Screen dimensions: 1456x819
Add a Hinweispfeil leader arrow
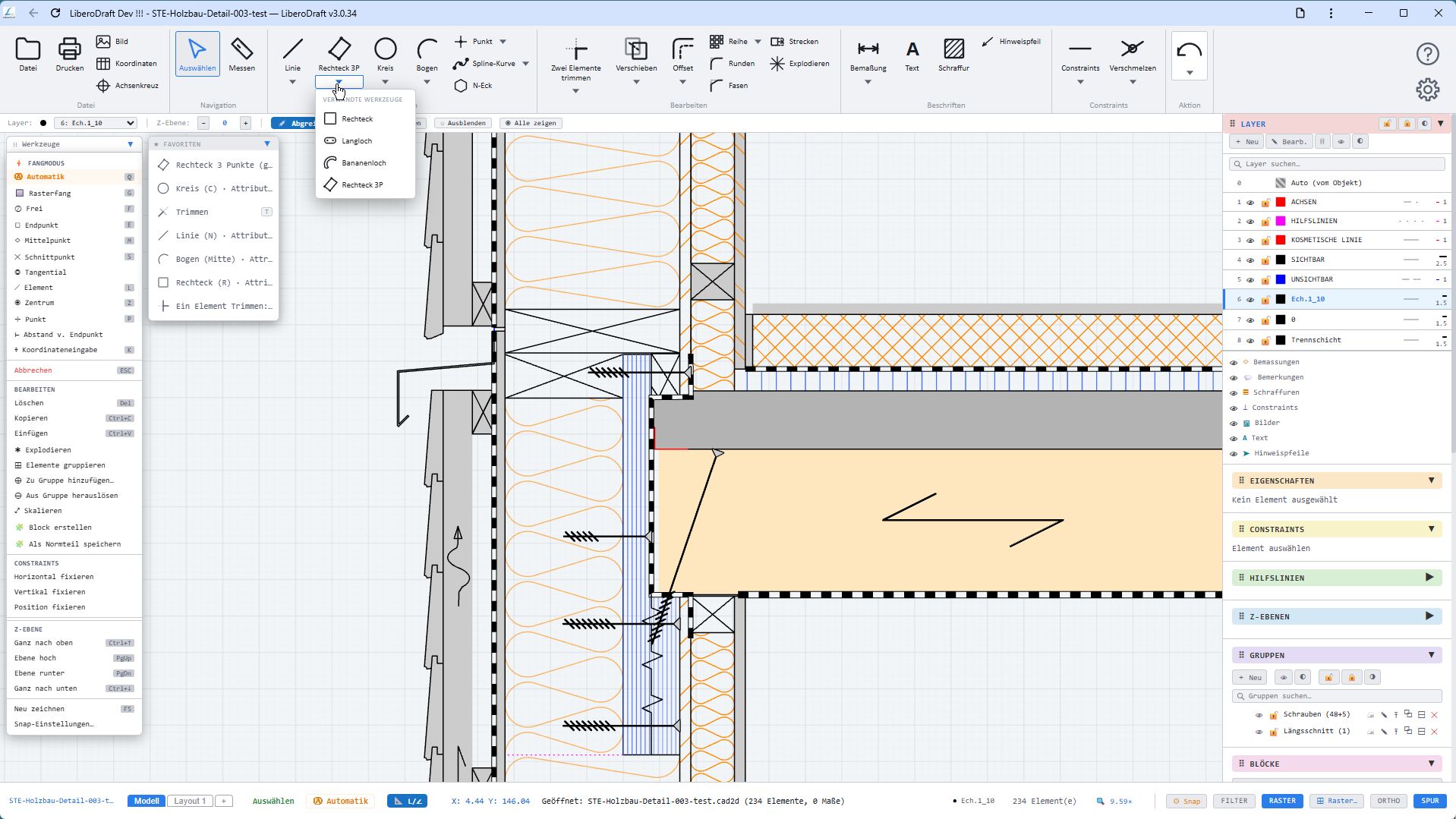coord(1010,41)
